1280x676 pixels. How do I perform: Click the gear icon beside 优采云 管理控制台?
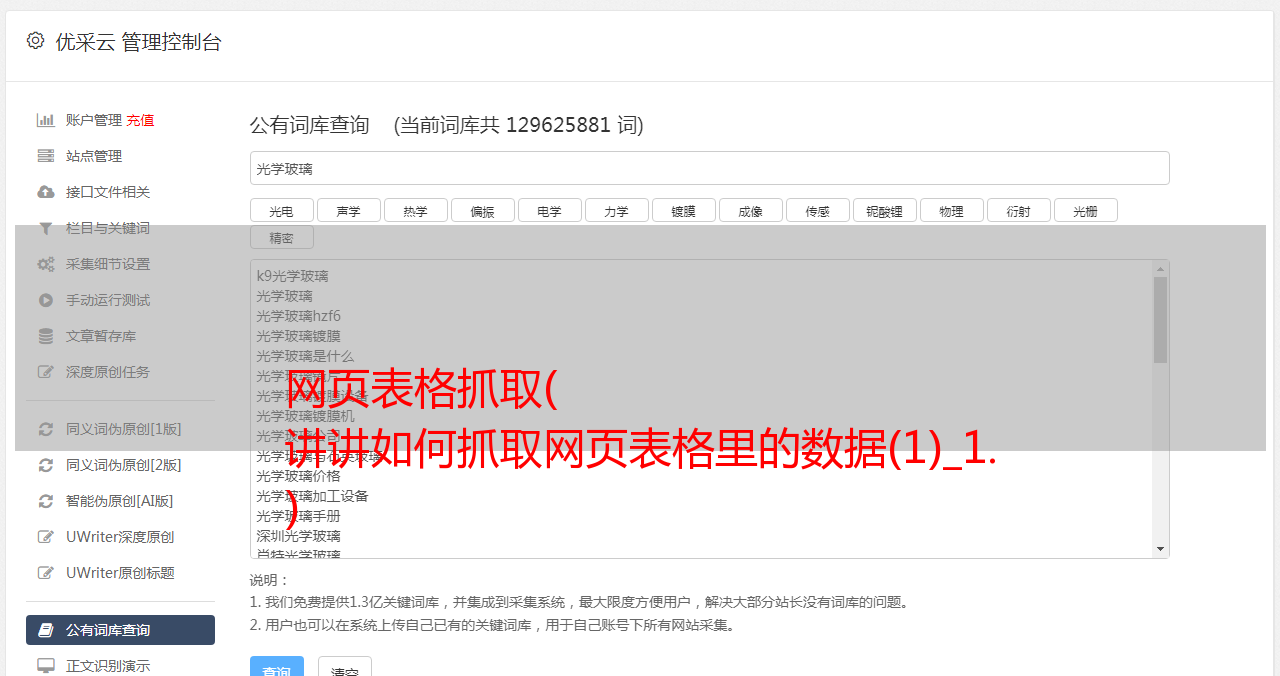click(35, 41)
